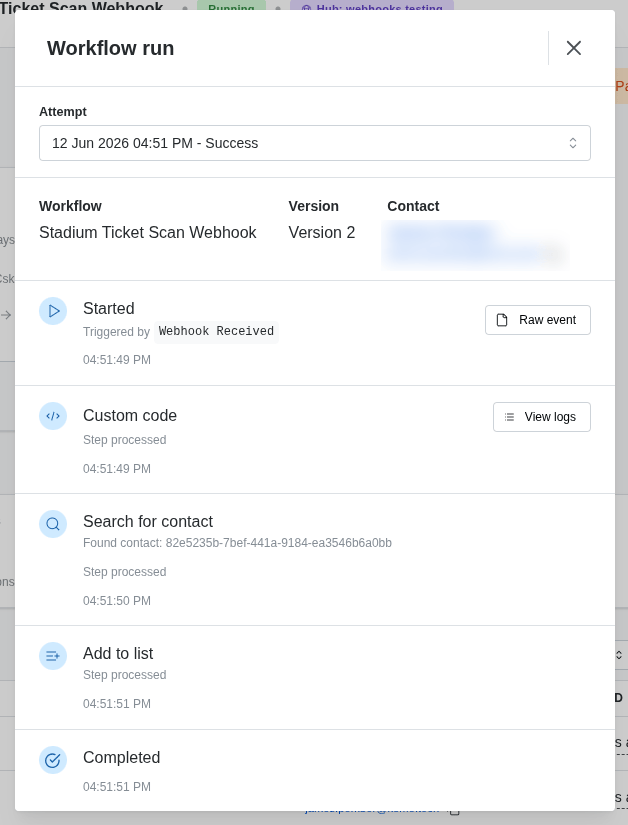Click the Hub: webhooks testing tag behind dialog
Viewport: 628px width, 825px height.
372,7
